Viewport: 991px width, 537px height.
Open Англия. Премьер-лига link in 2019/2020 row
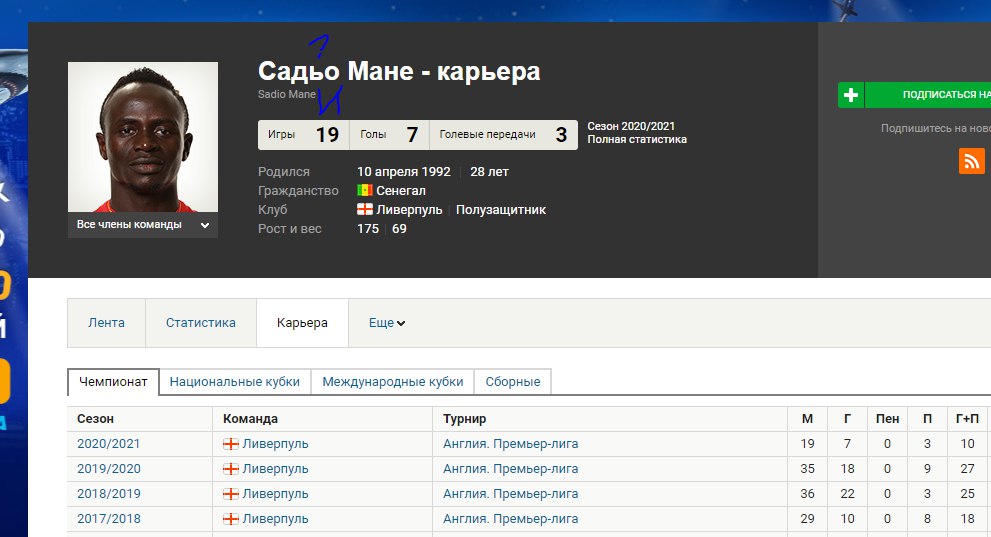click(x=511, y=469)
